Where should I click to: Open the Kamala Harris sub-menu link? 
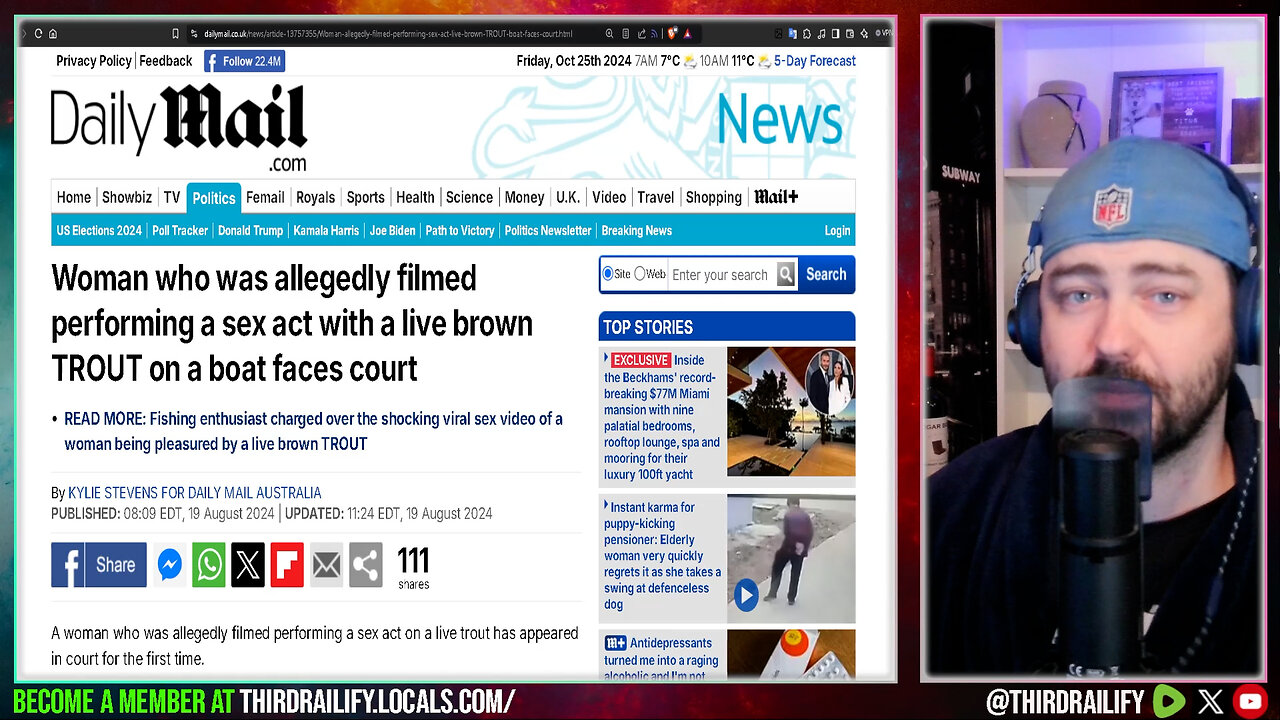(326, 230)
